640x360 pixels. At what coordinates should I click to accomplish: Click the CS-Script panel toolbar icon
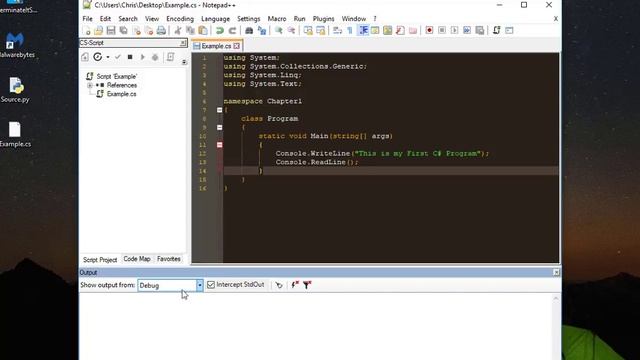point(496,31)
